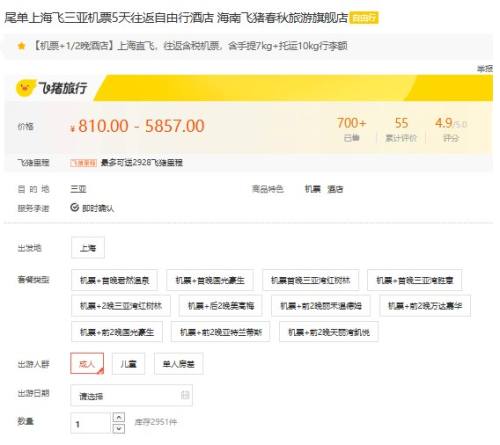Screen dimensions: 500x445
Task: Click the 飞猪旅行 brand name
Action: pyautogui.click(x=63, y=88)
